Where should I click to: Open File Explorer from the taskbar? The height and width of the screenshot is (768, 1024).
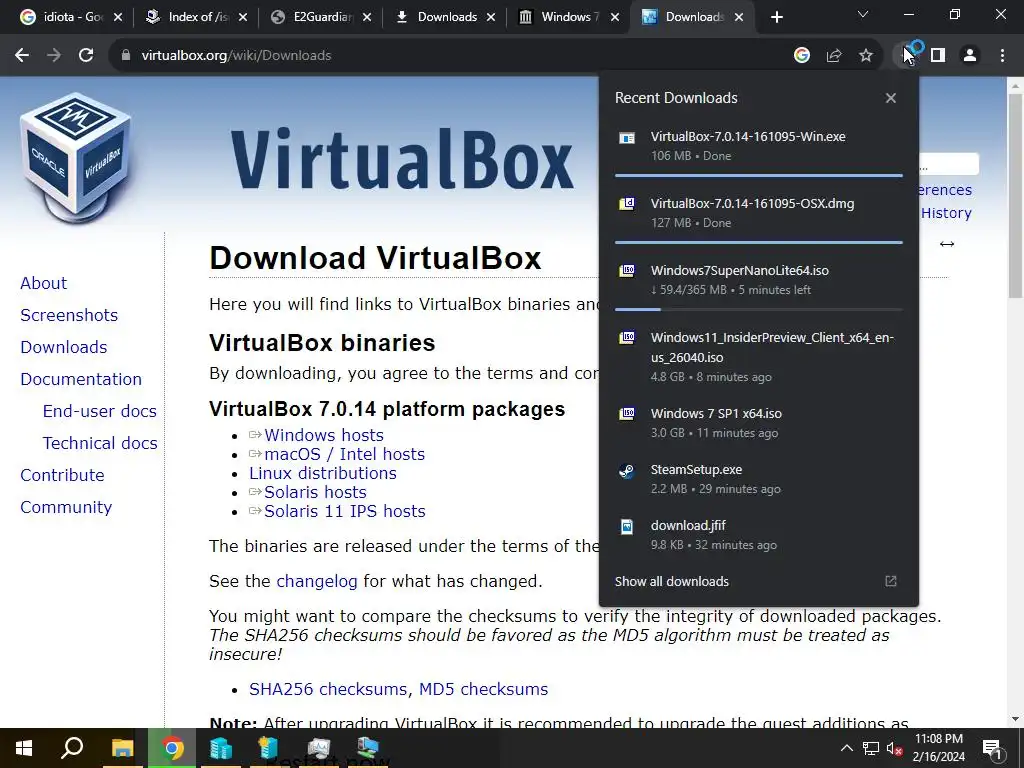[x=122, y=748]
